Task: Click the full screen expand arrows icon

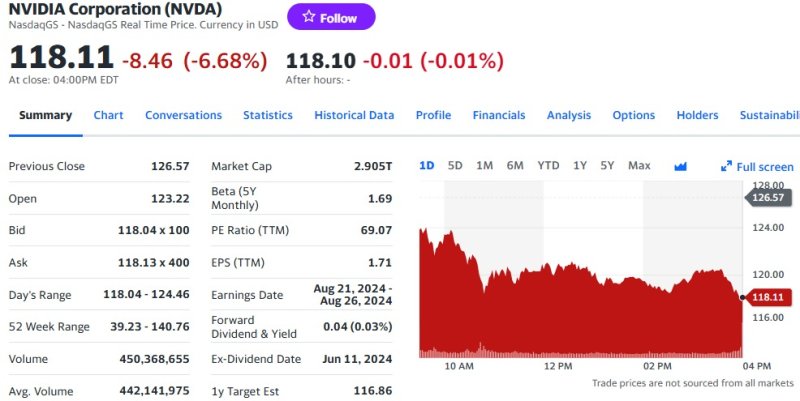Action: (726, 166)
